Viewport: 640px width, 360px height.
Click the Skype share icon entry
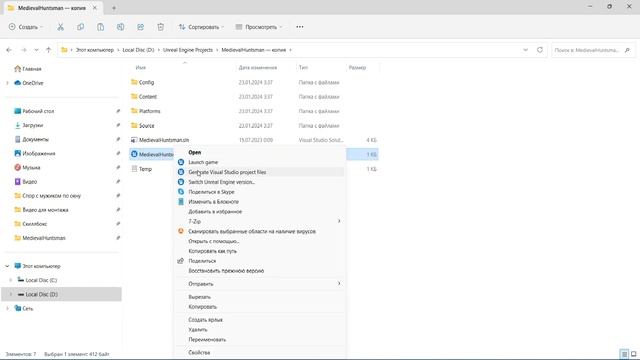[181, 191]
